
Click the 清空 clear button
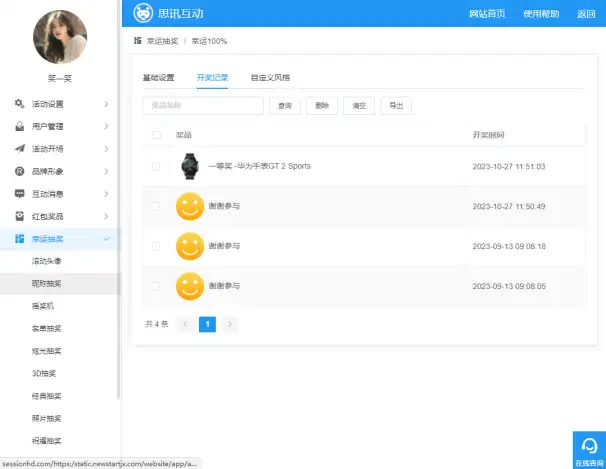359,105
